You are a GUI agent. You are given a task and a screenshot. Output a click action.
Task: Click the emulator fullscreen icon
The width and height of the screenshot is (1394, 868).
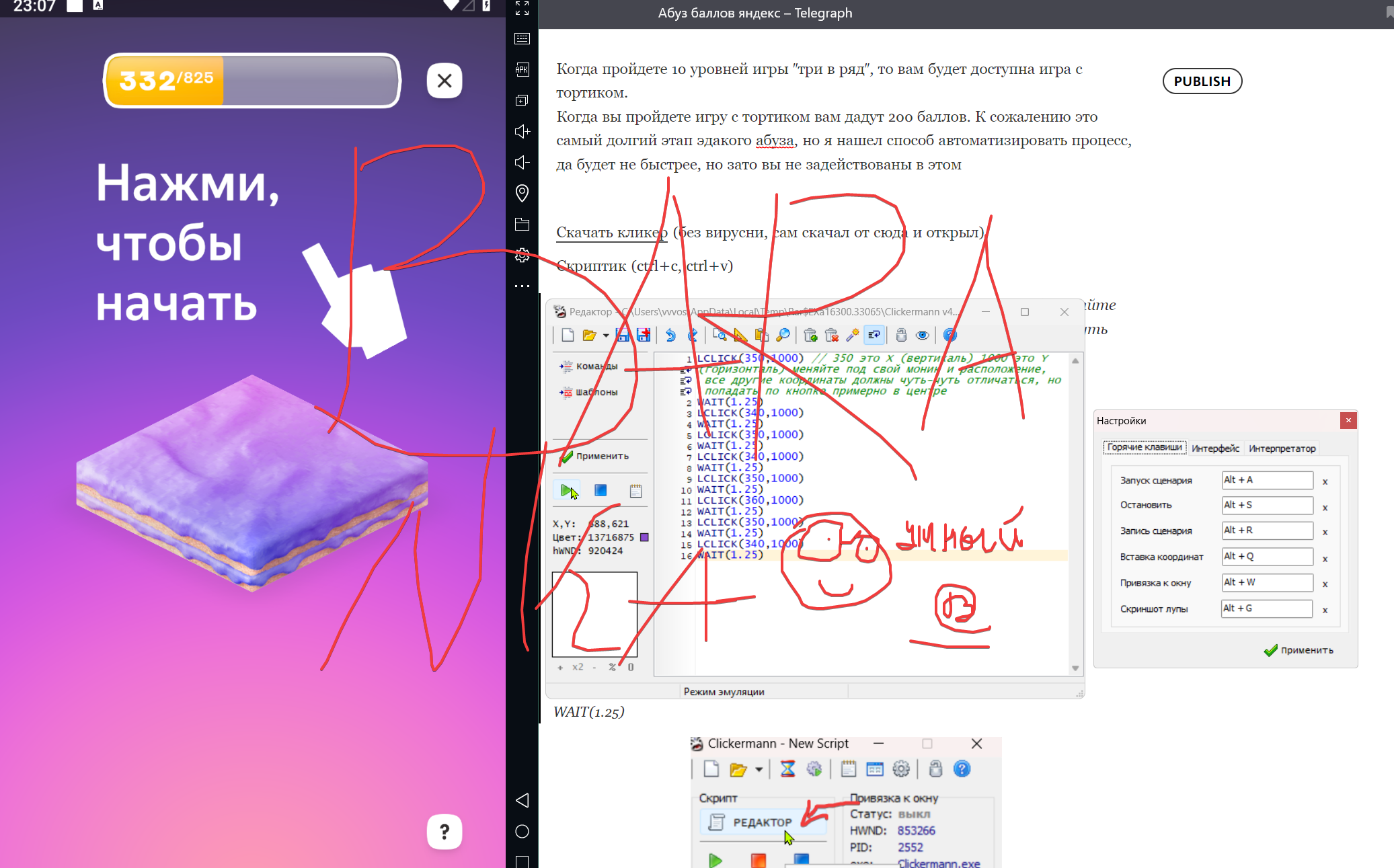pyautogui.click(x=522, y=8)
